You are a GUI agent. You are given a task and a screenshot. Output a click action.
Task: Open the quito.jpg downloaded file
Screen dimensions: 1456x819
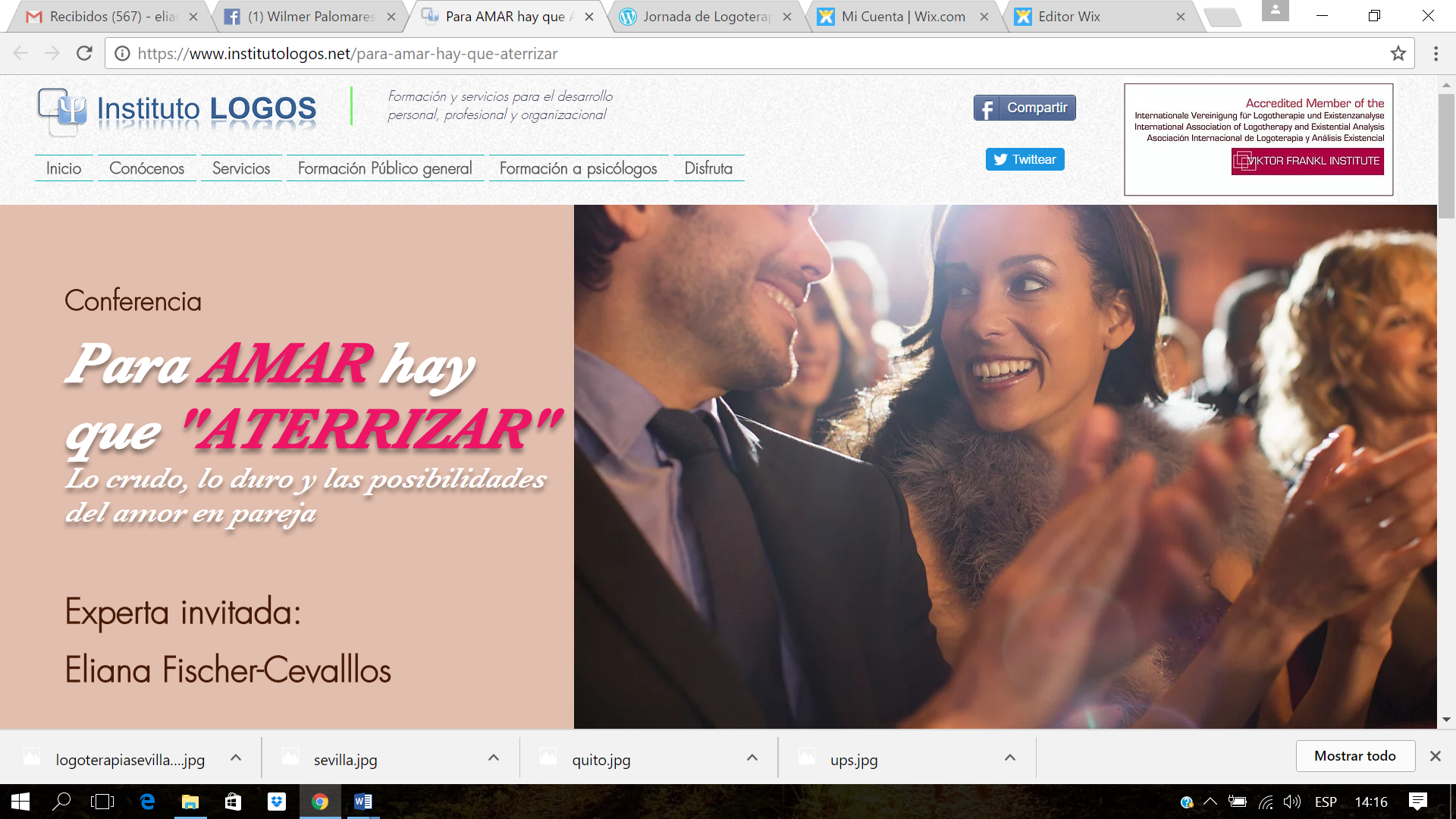pos(601,759)
